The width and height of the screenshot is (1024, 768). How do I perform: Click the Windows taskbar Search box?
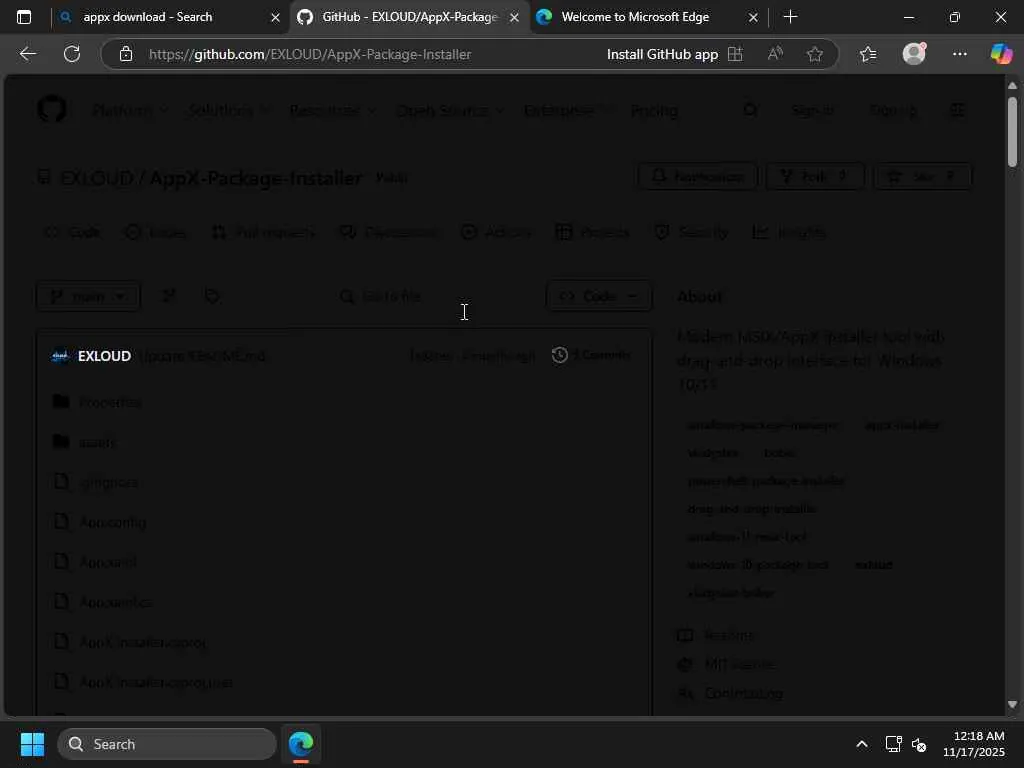(x=167, y=744)
